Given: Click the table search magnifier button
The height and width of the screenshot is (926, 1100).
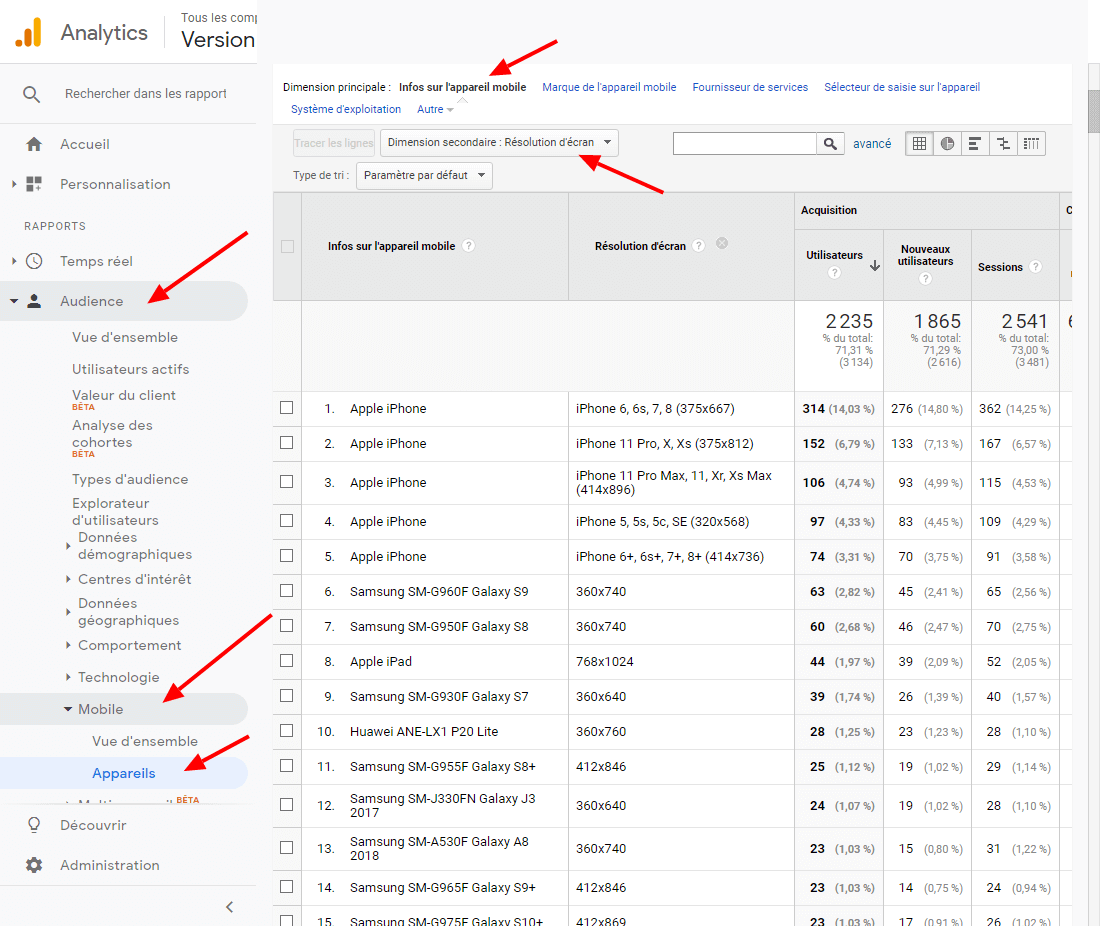Looking at the screenshot, I should click(830, 144).
